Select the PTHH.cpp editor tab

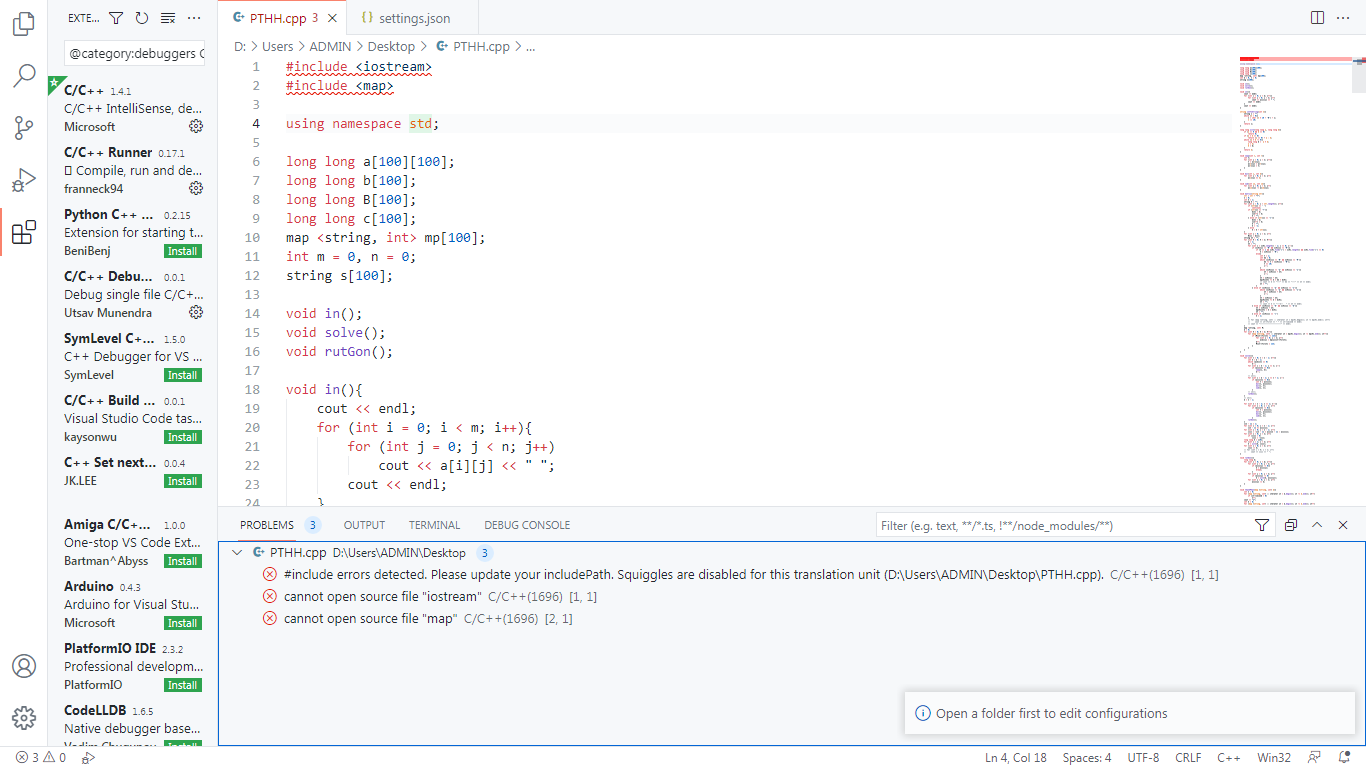pyautogui.click(x=284, y=18)
